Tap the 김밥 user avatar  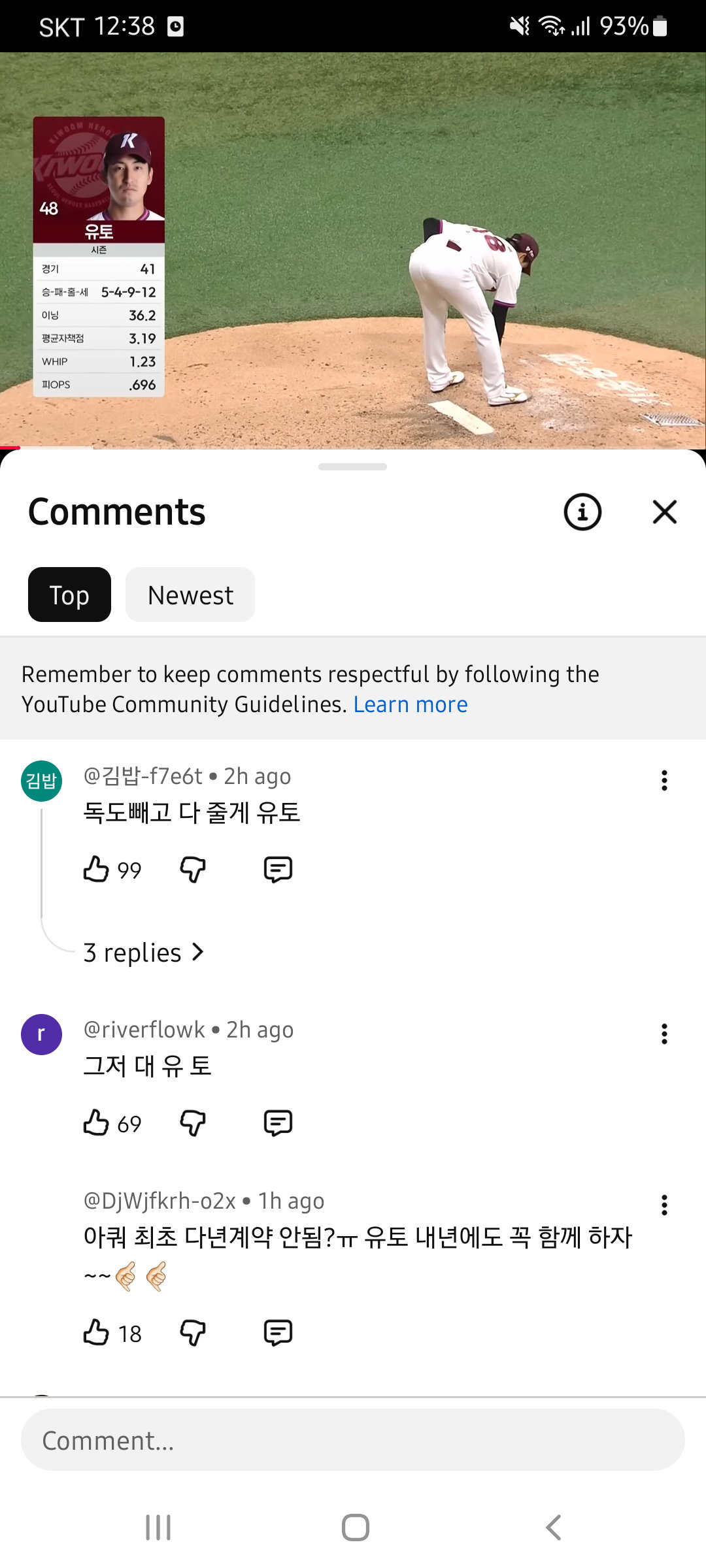coord(42,781)
